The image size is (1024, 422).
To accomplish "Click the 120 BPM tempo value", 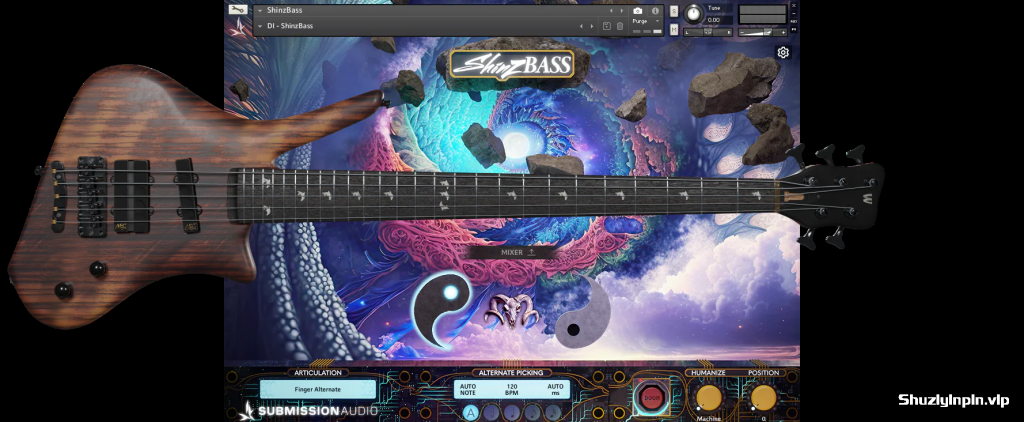I will (512, 389).
